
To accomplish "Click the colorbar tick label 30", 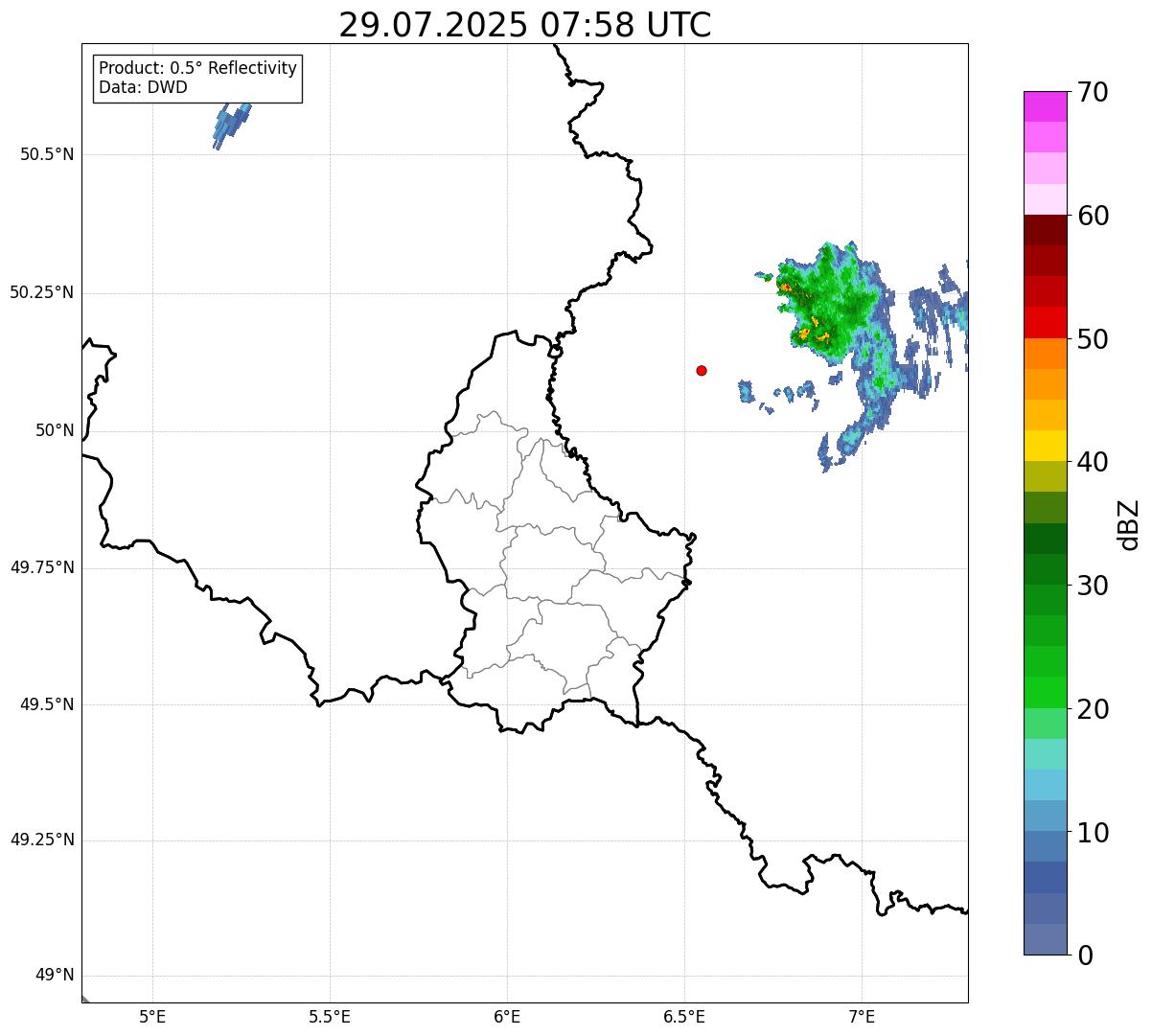I will [1093, 586].
